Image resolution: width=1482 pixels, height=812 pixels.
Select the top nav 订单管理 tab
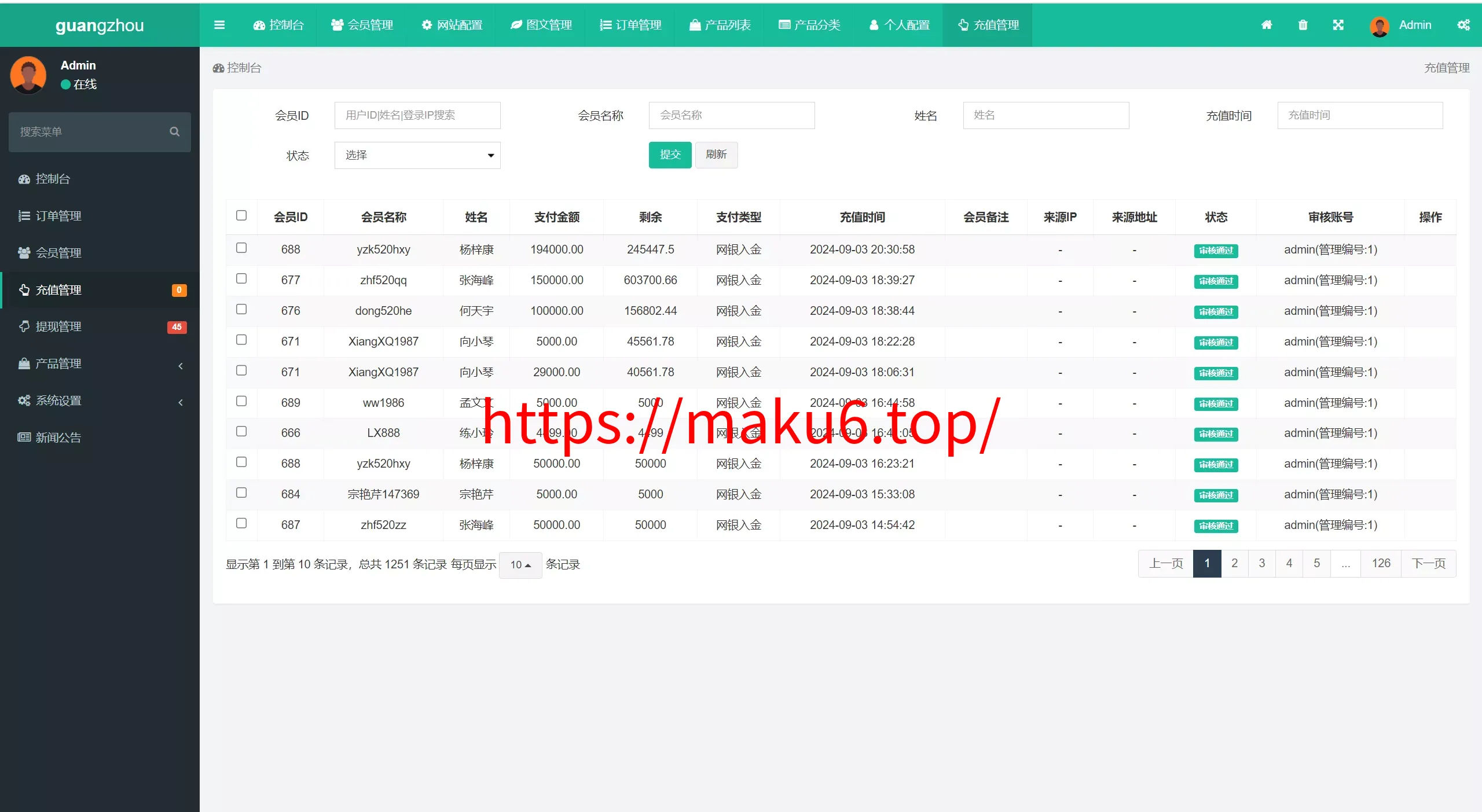[x=630, y=25]
